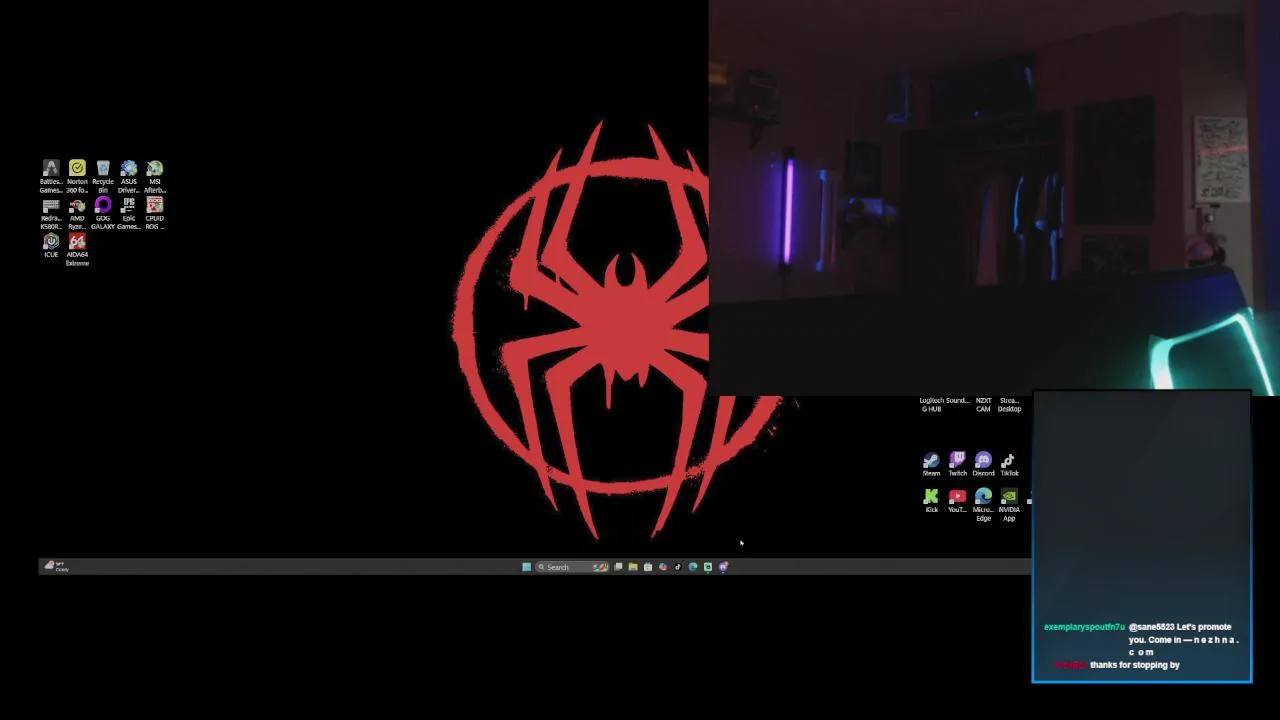This screenshot has width=1280, height=720.
Task: Click the webcam feed overlay
Action: pyautogui.click(x=994, y=198)
